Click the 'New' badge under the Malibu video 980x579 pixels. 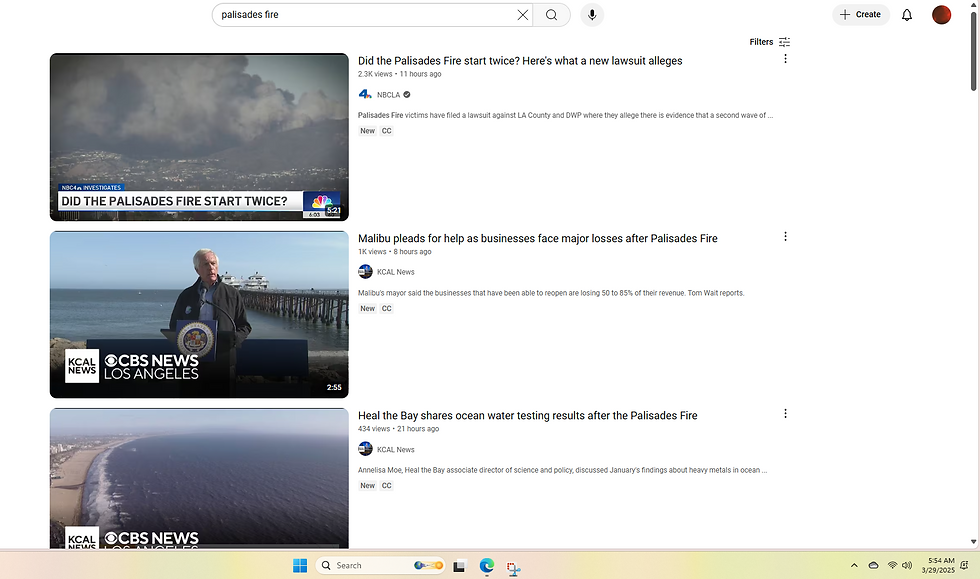(x=368, y=309)
